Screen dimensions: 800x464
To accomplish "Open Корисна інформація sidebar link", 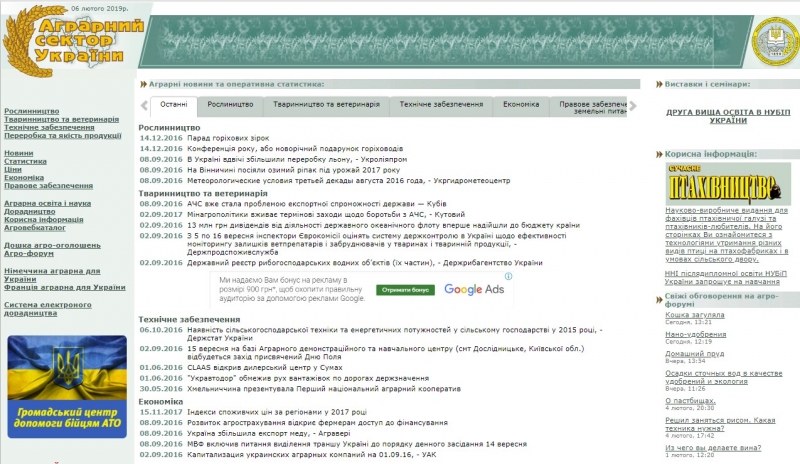I will point(43,219).
